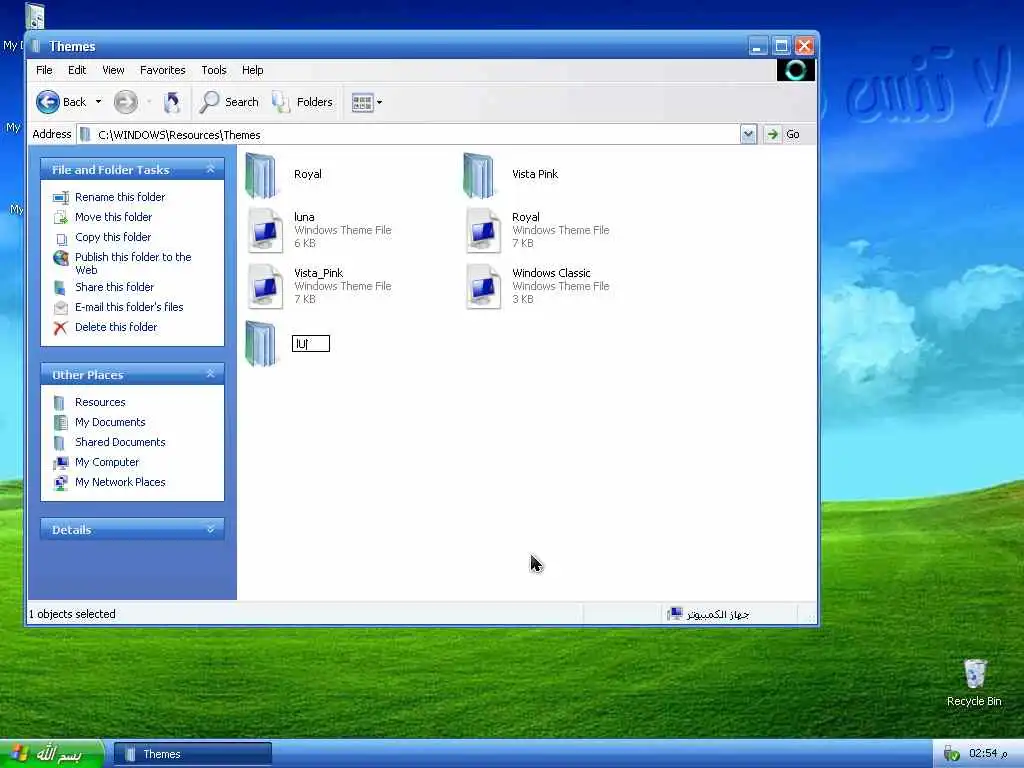Select the Royal theme file icon
This screenshot has width=1024, height=768.
(x=483, y=231)
